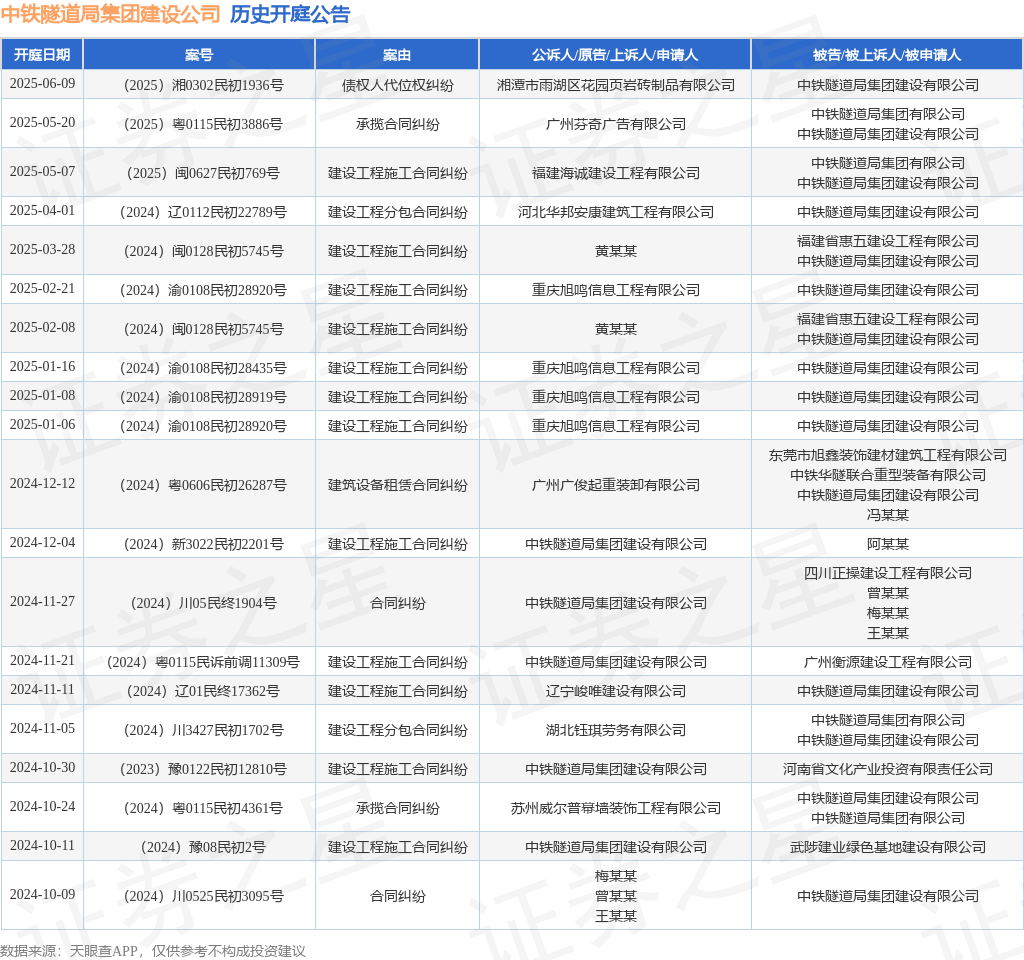Click plaintiff 福建海诚建设工程有限公司

coord(615,173)
